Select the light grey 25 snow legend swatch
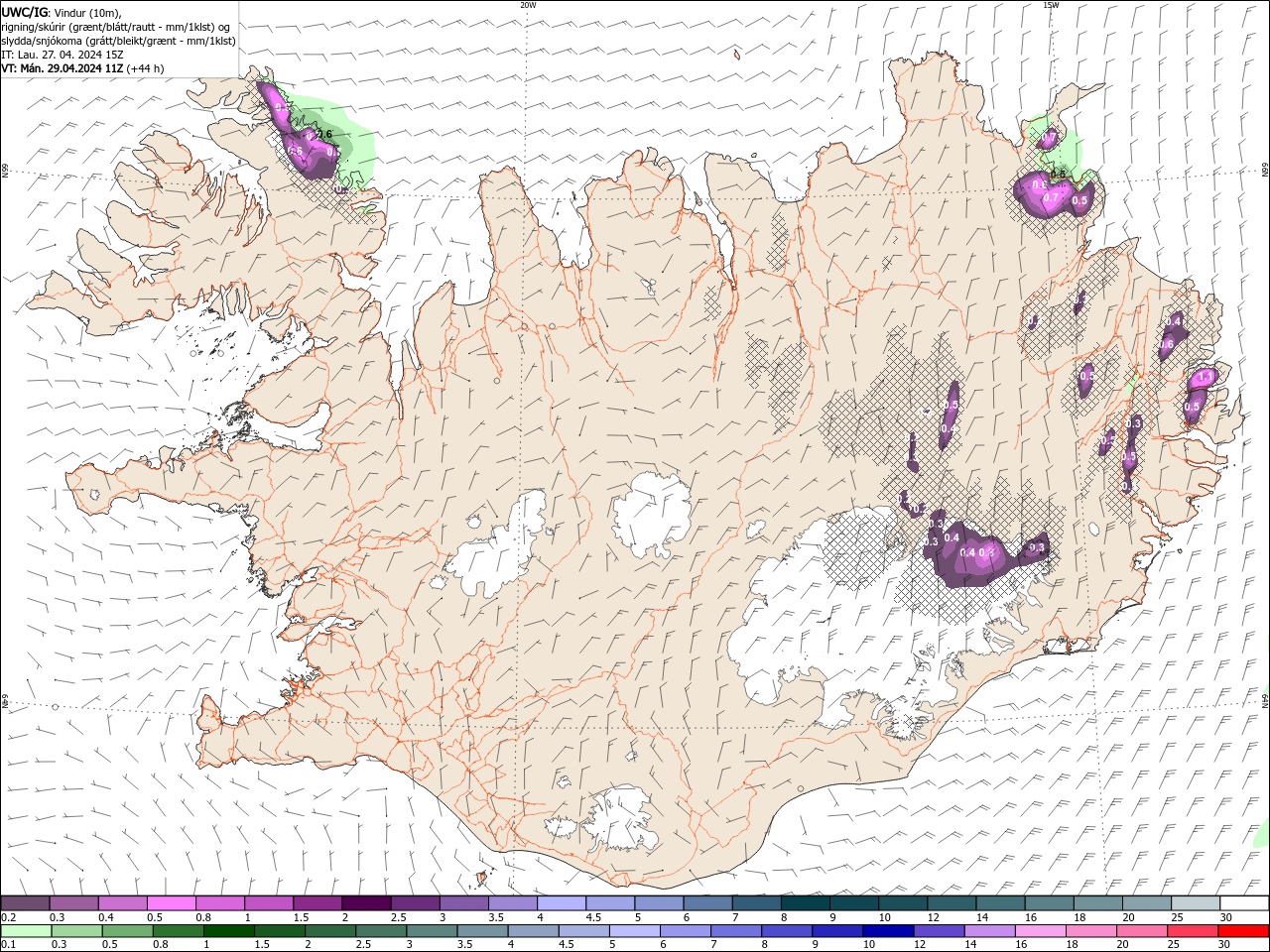The image size is (1270, 952). 1197,903
